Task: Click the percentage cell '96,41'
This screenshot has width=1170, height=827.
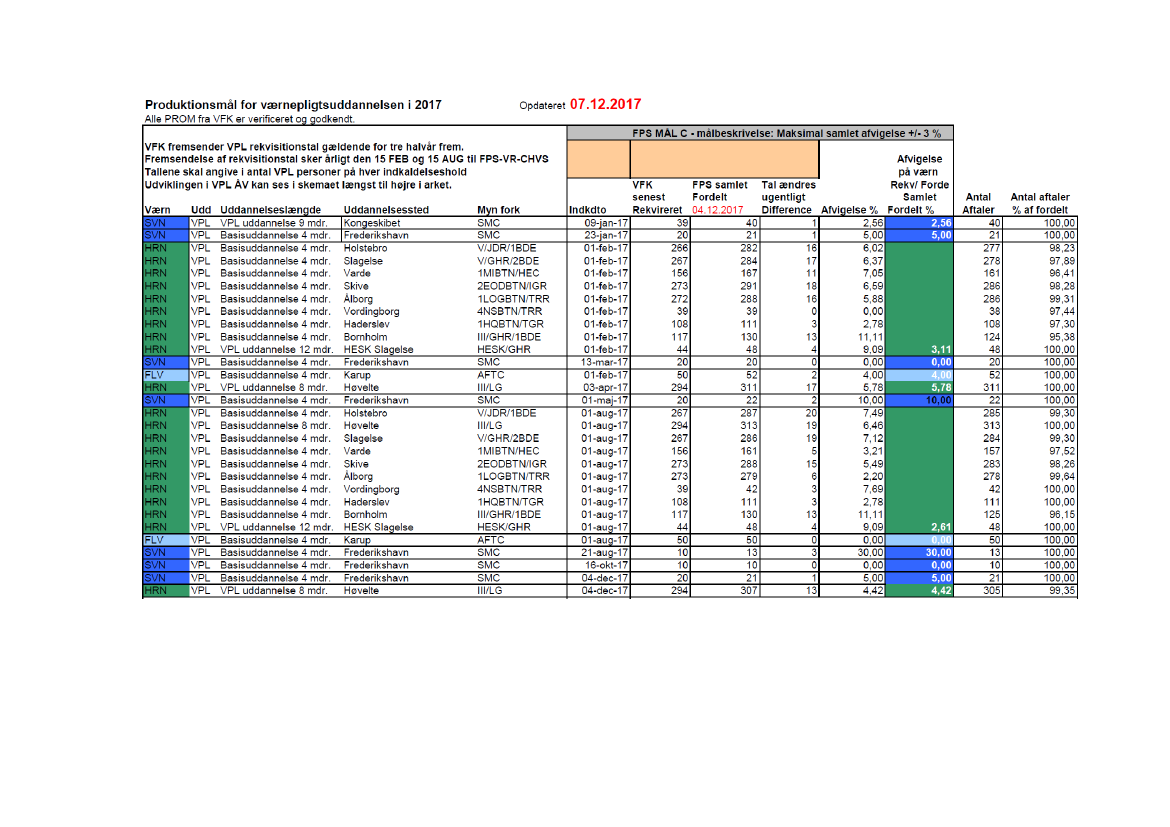Action: point(1062,274)
